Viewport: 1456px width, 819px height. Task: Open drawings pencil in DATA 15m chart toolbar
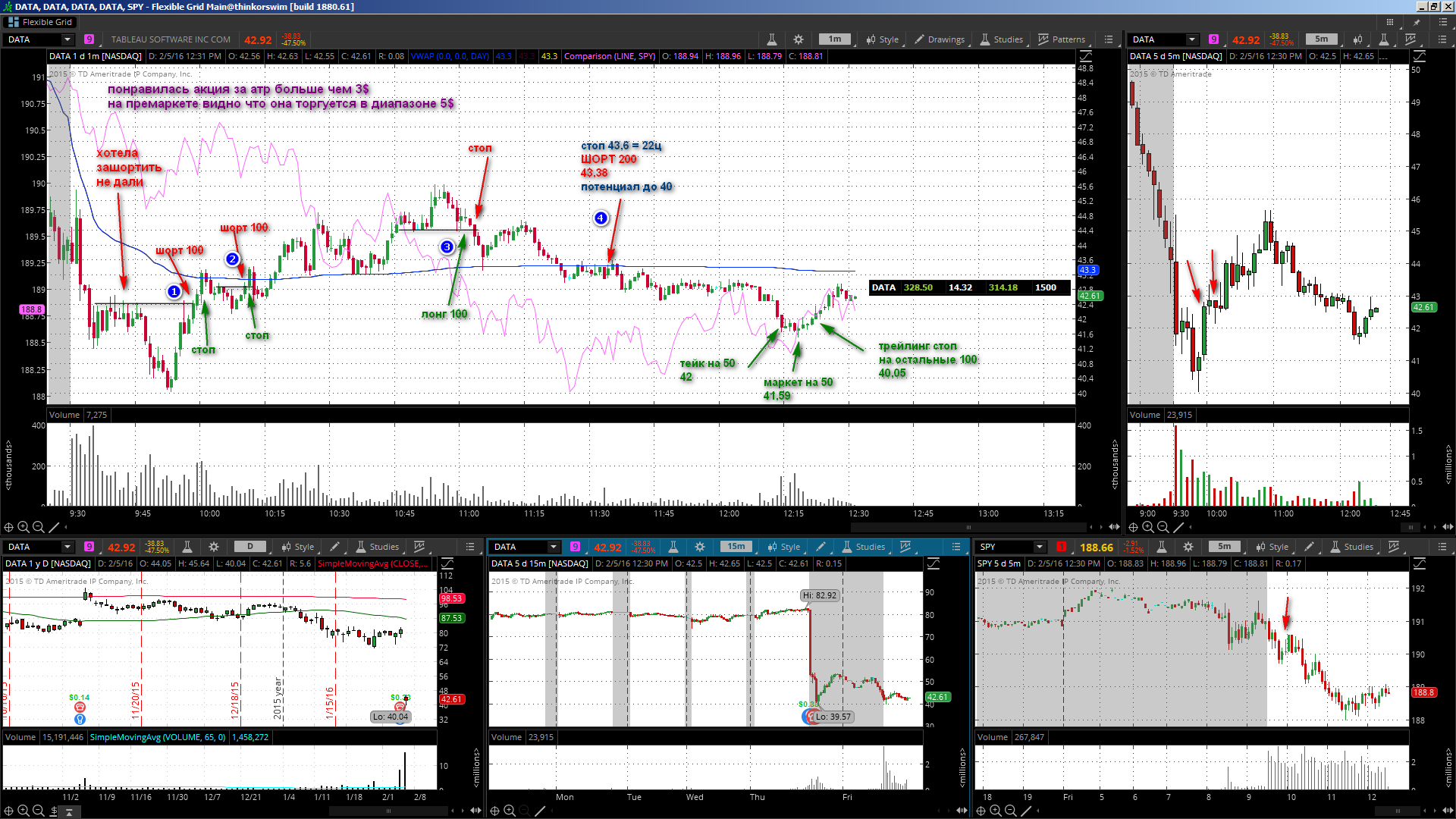pos(821,547)
